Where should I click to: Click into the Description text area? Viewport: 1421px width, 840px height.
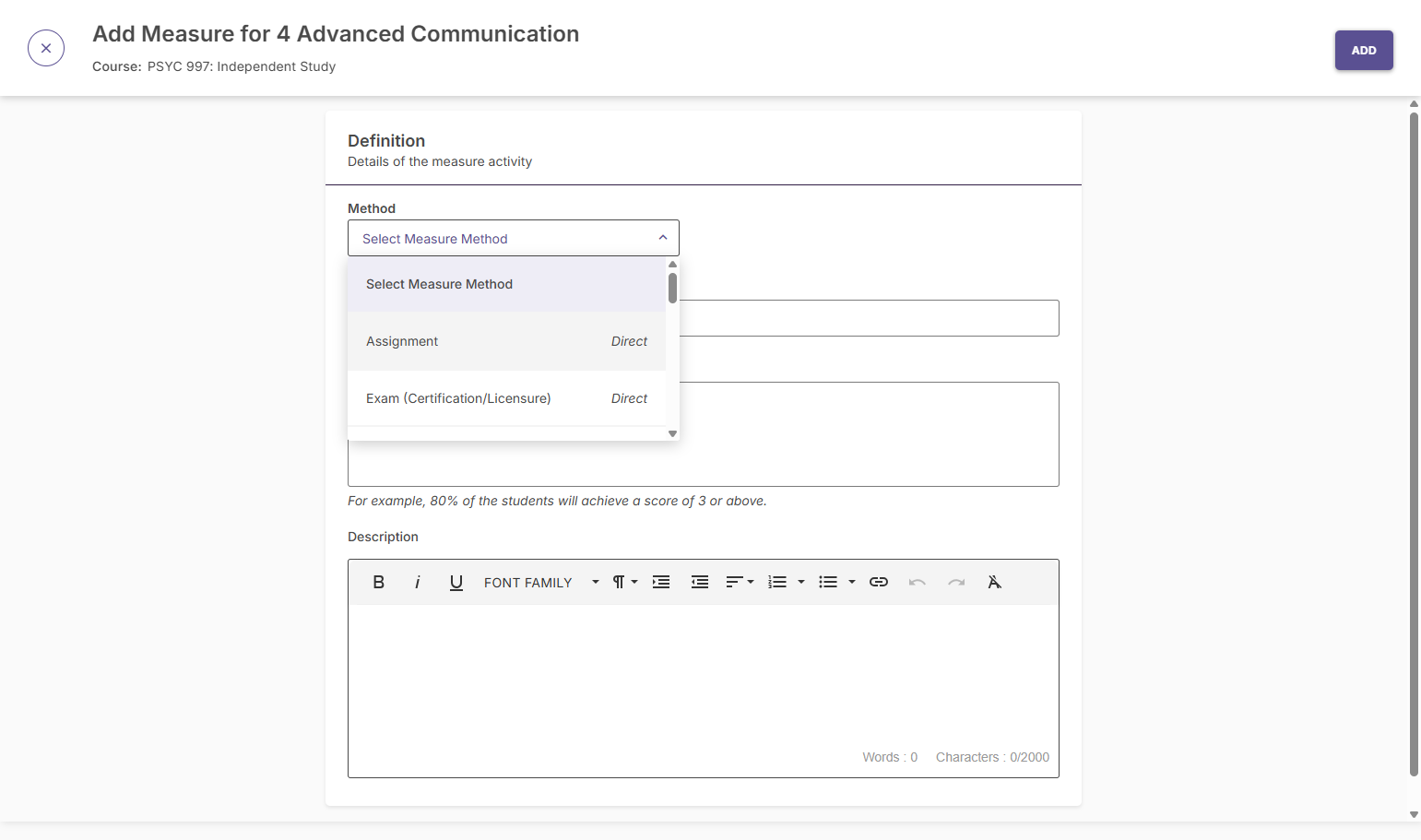coord(703,676)
